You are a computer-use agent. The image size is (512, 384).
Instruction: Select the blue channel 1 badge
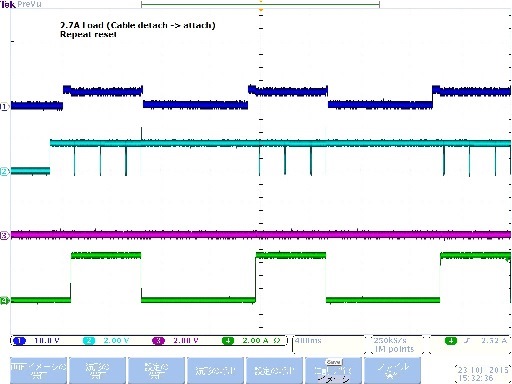(20, 341)
